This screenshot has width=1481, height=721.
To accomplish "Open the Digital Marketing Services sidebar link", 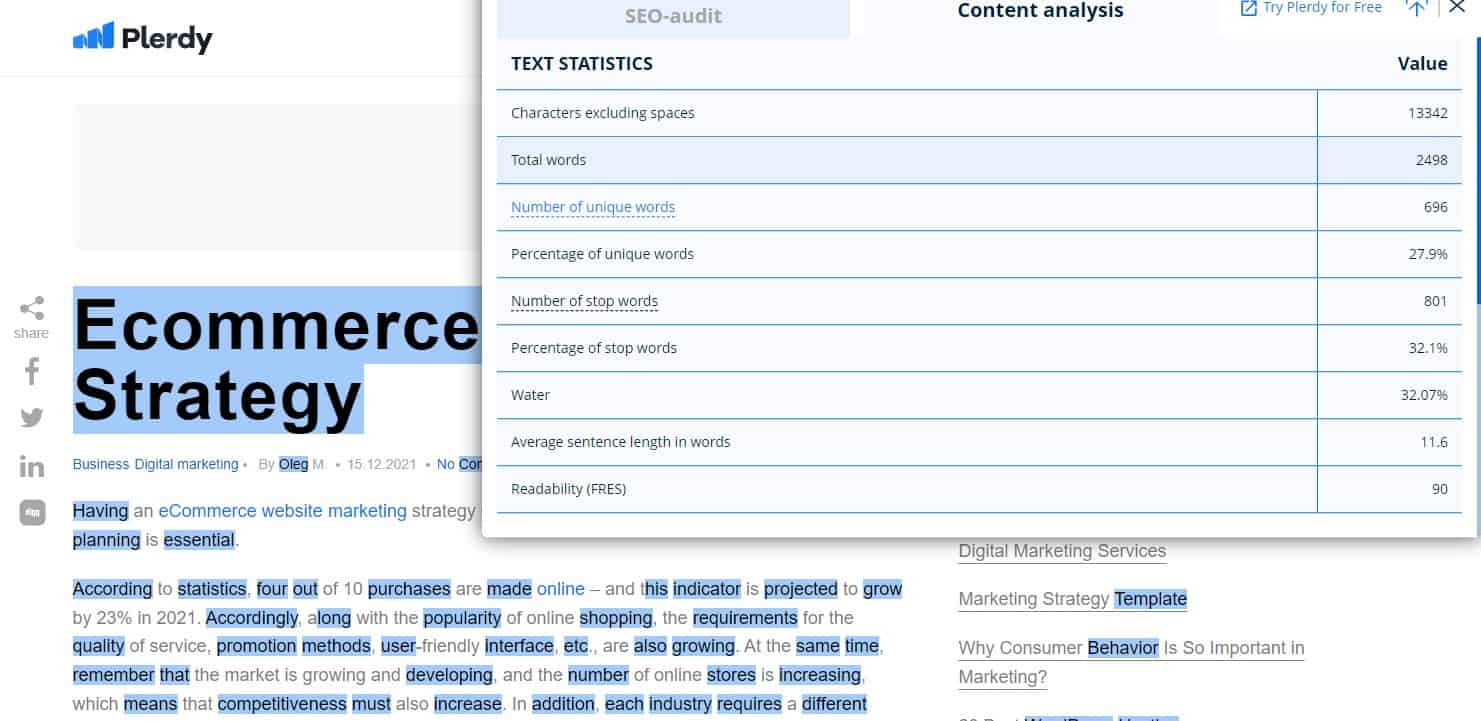I will (1062, 551).
